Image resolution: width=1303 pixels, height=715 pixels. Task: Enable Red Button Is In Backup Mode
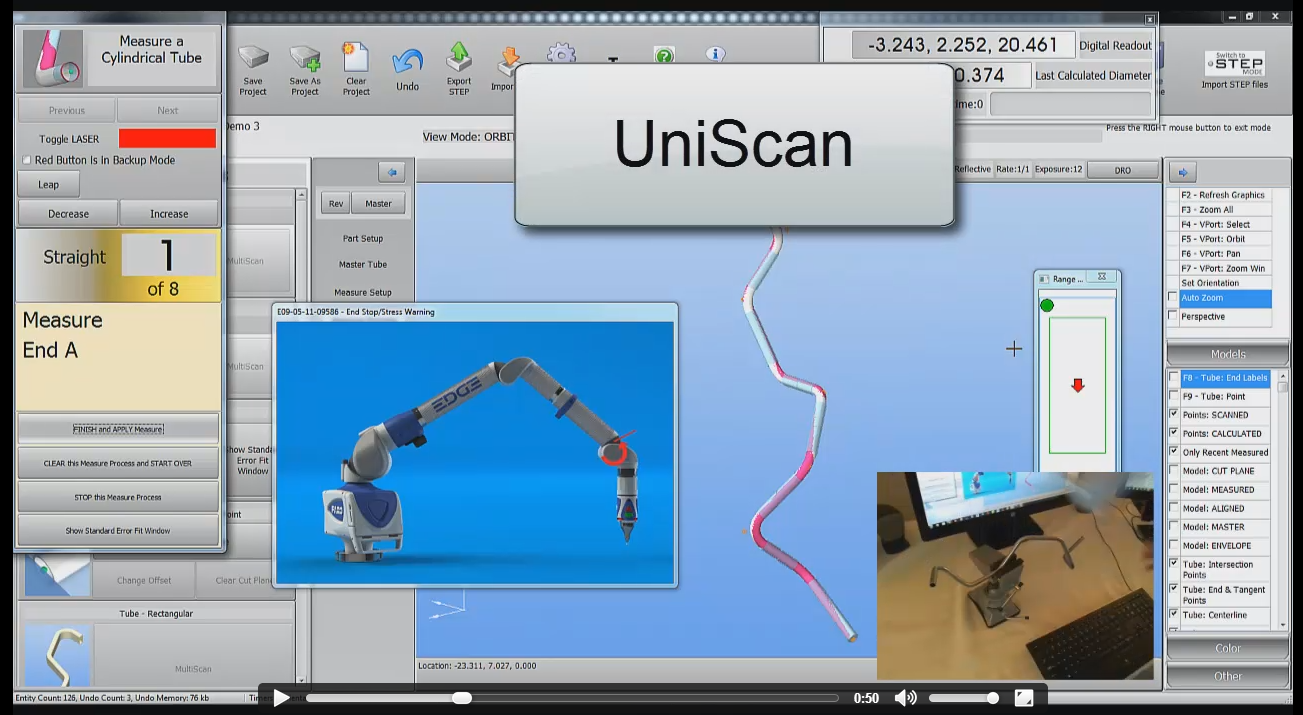pos(27,160)
